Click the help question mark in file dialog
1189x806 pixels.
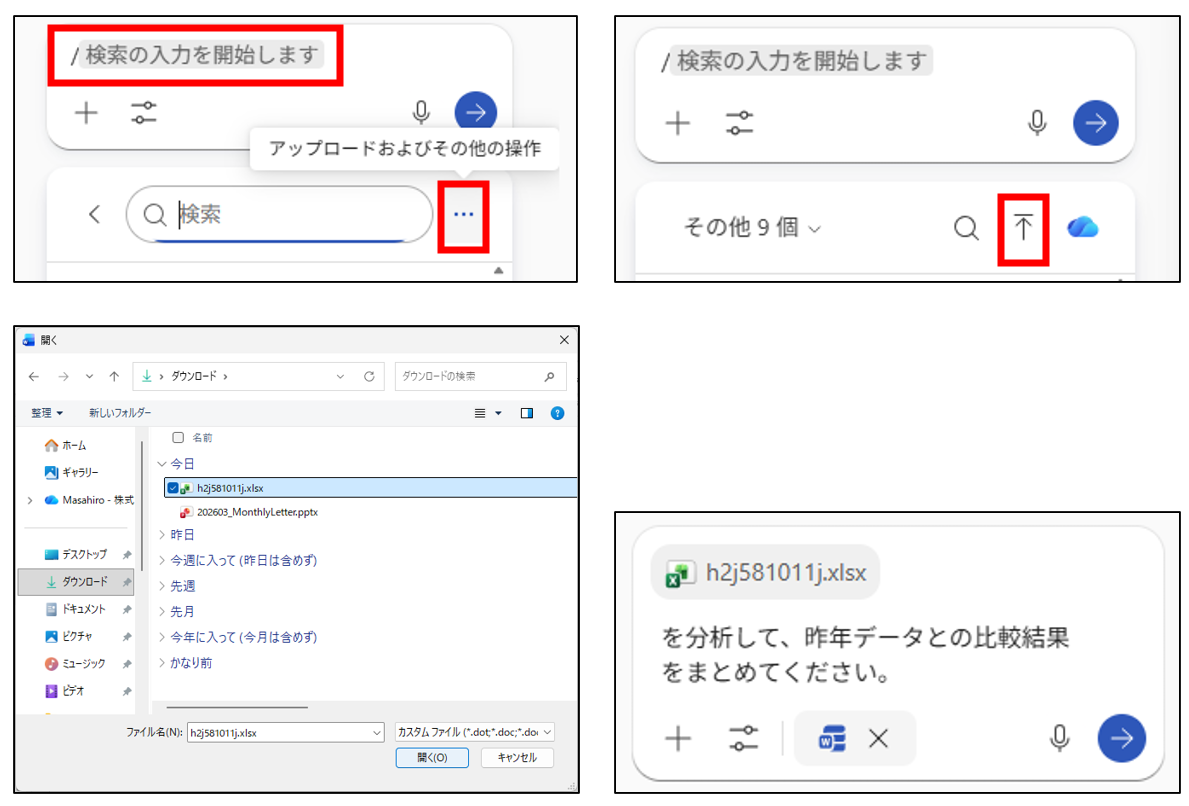pos(557,413)
